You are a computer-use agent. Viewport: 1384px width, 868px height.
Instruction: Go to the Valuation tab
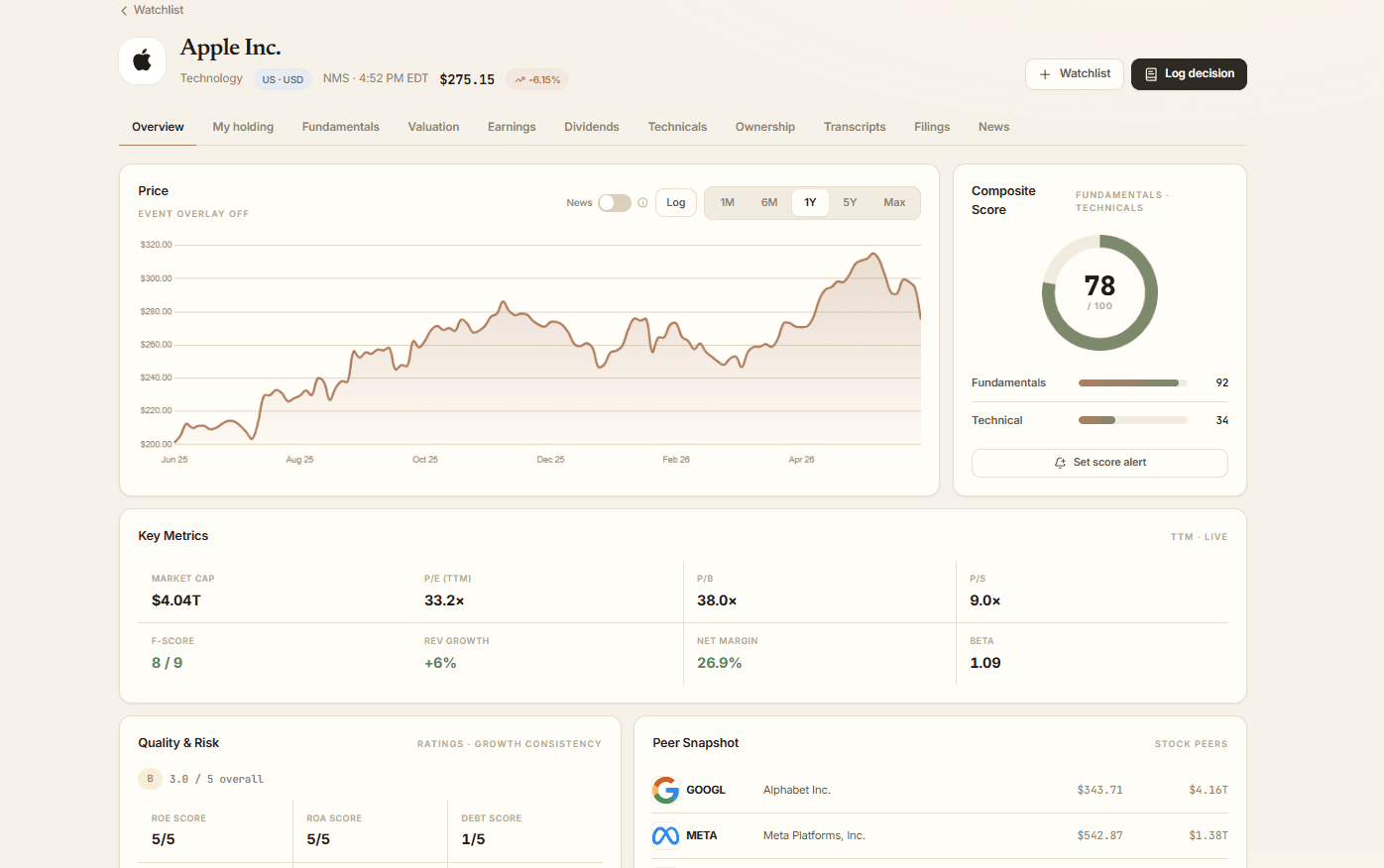(433, 127)
